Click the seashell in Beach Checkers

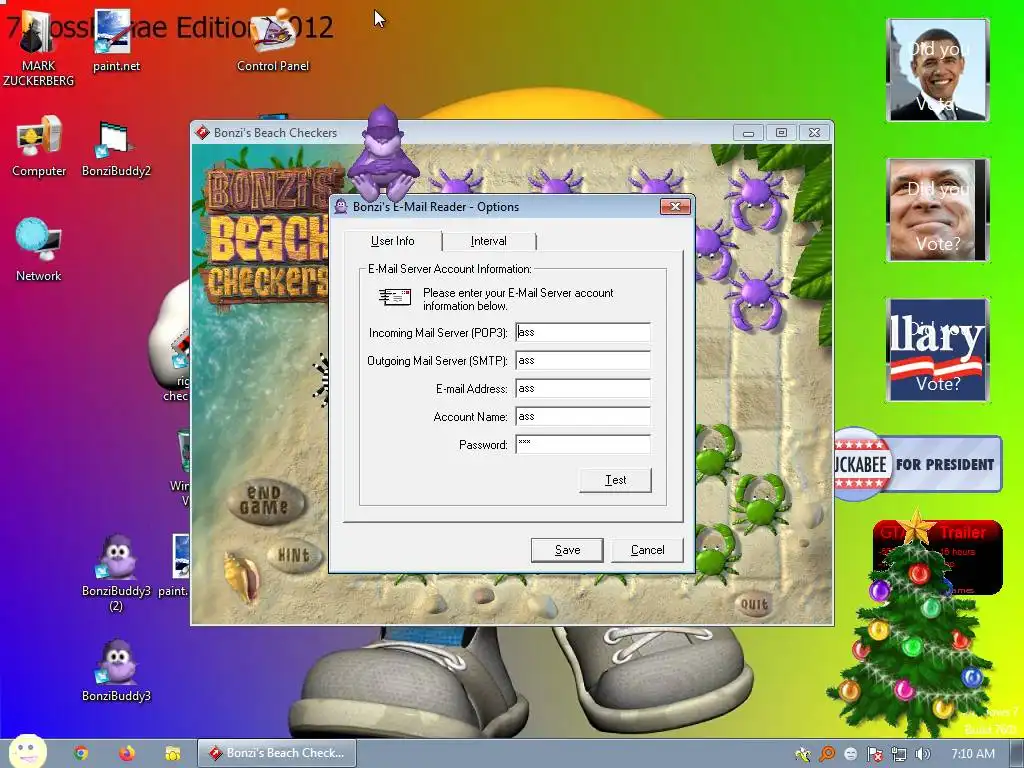pos(241,577)
